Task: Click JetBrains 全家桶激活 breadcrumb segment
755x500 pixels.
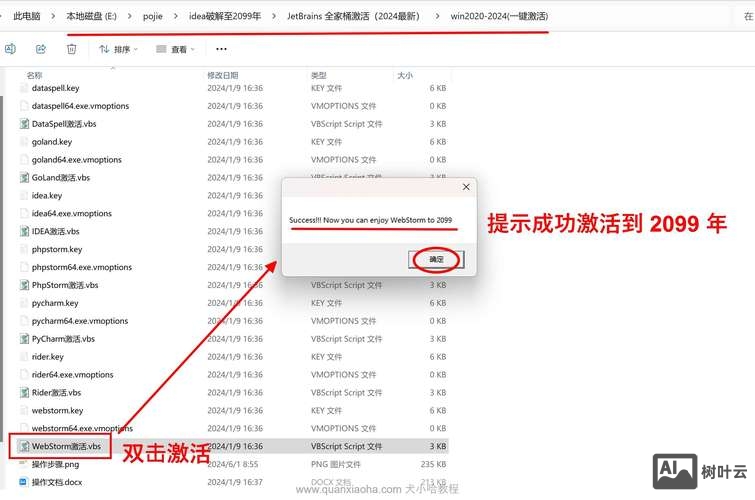Action: pos(353,16)
